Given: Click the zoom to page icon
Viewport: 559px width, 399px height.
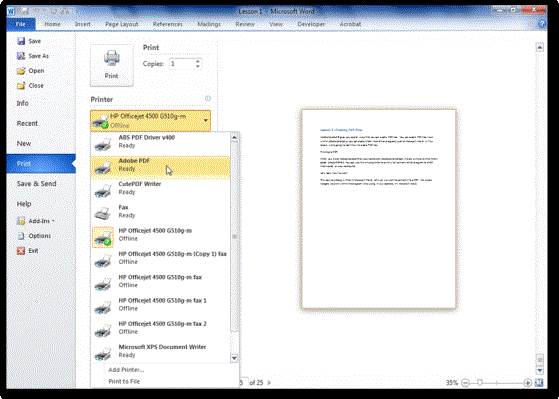Looking at the screenshot, I should [x=539, y=383].
